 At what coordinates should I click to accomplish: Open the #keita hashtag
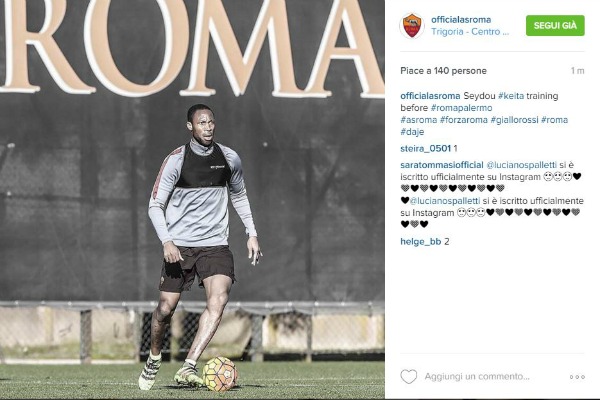[x=511, y=96]
